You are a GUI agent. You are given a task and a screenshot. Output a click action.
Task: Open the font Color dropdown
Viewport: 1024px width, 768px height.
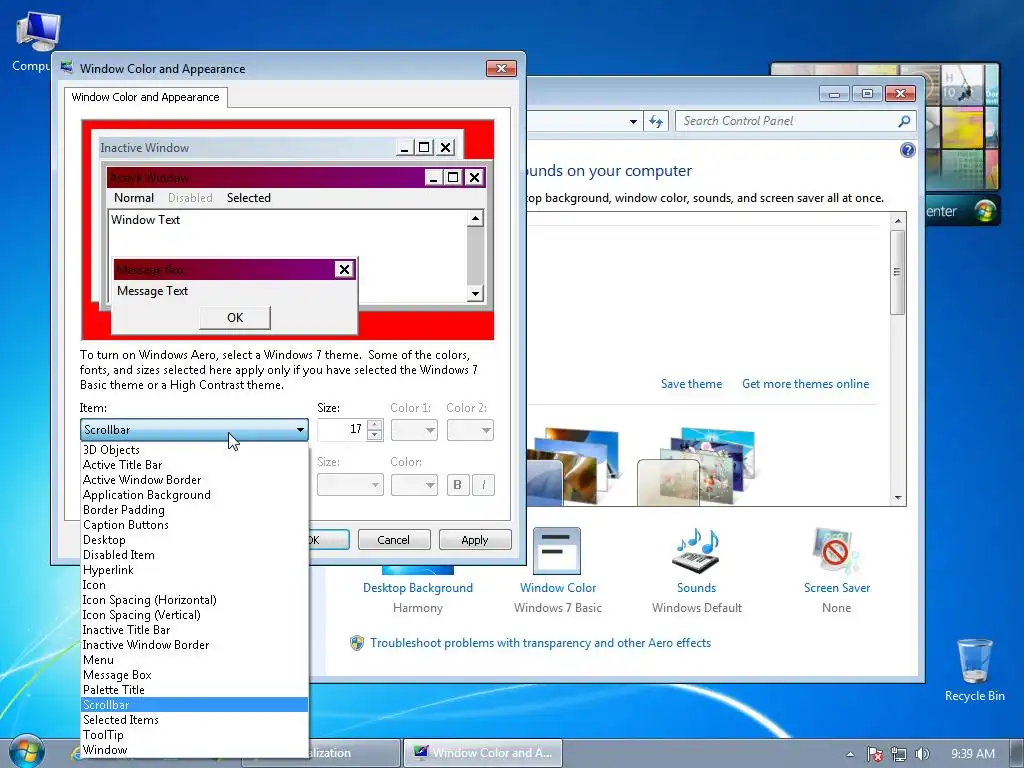414,485
